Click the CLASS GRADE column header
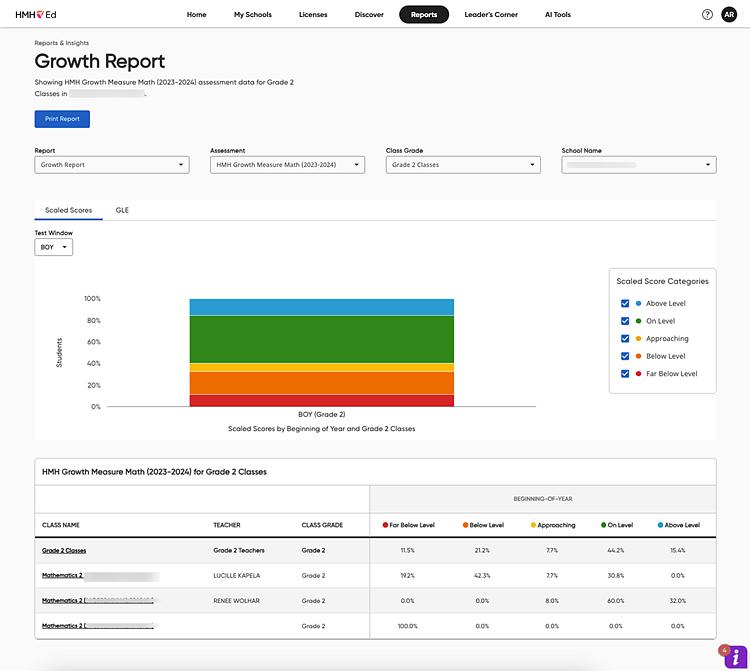Viewport: 750px width, 671px height. click(x=322, y=525)
